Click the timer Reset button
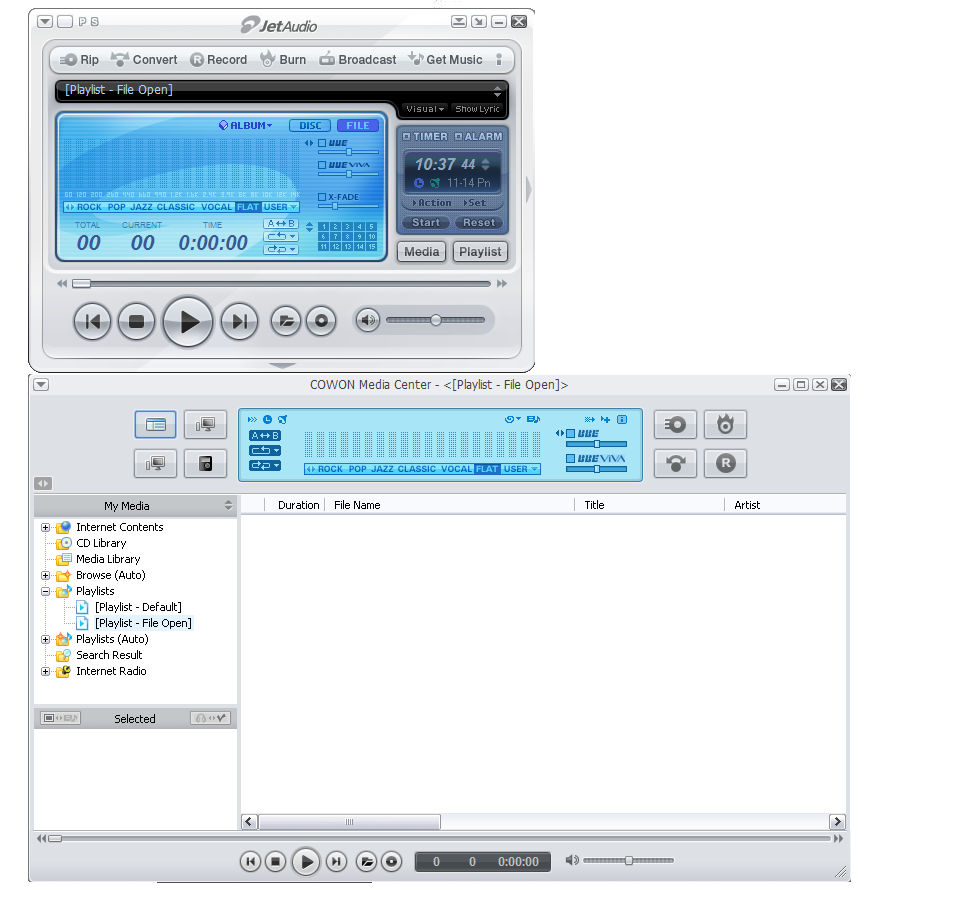This screenshot has width=965, height=900. (479, 223)
